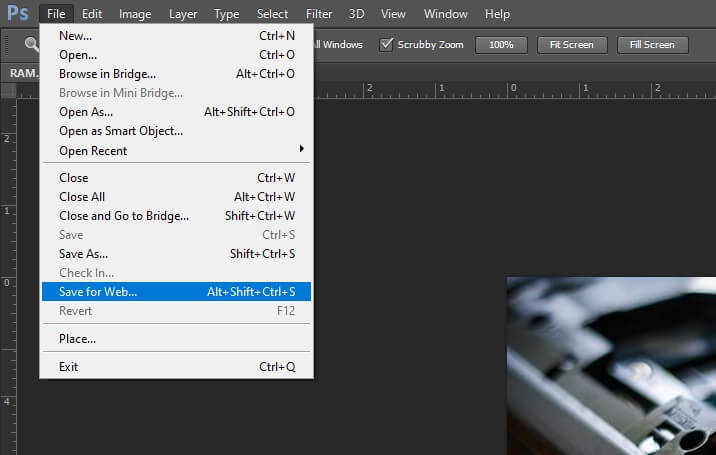Open the Select menu

point(272,14)
